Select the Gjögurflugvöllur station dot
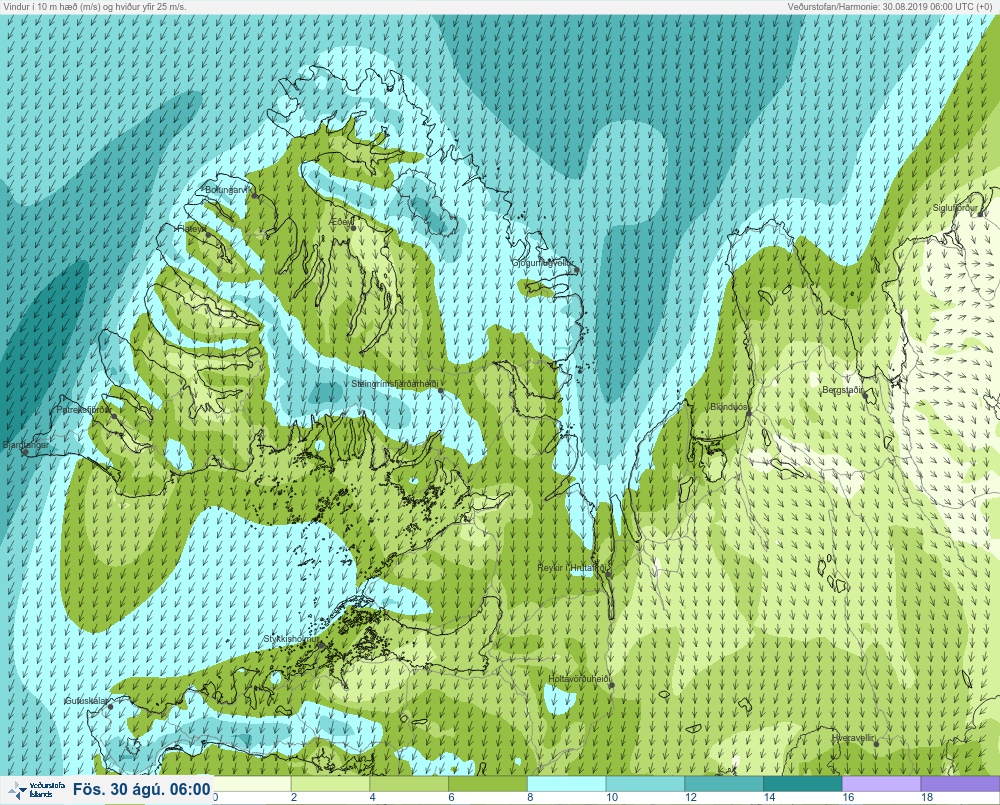 [576, 270]
